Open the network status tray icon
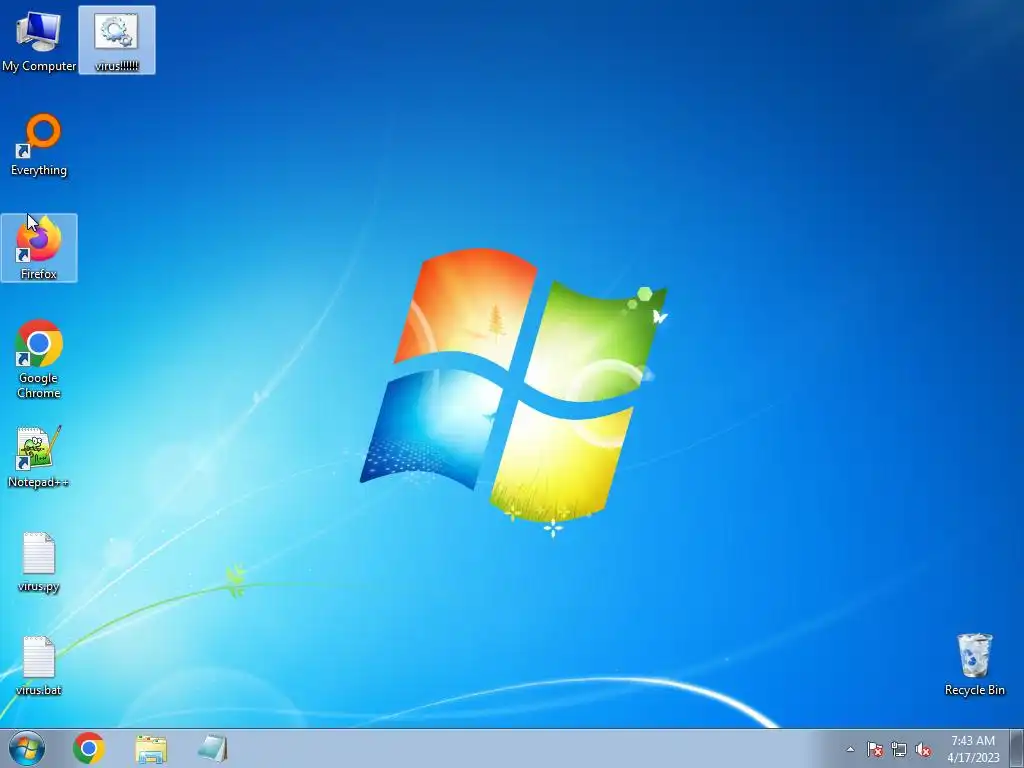 click(x=899, y=749)
